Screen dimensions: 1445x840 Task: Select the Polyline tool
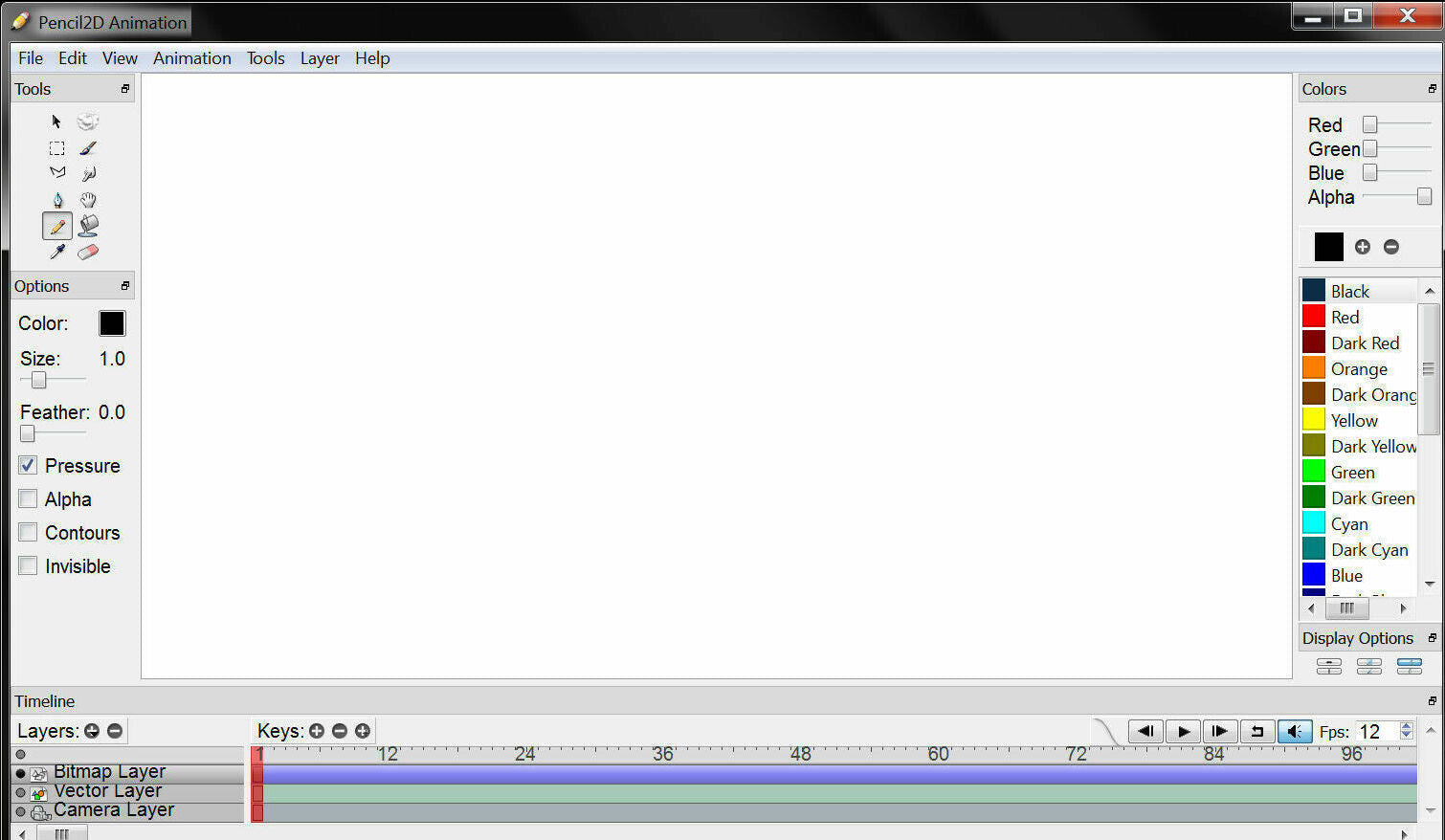(57, 173)
